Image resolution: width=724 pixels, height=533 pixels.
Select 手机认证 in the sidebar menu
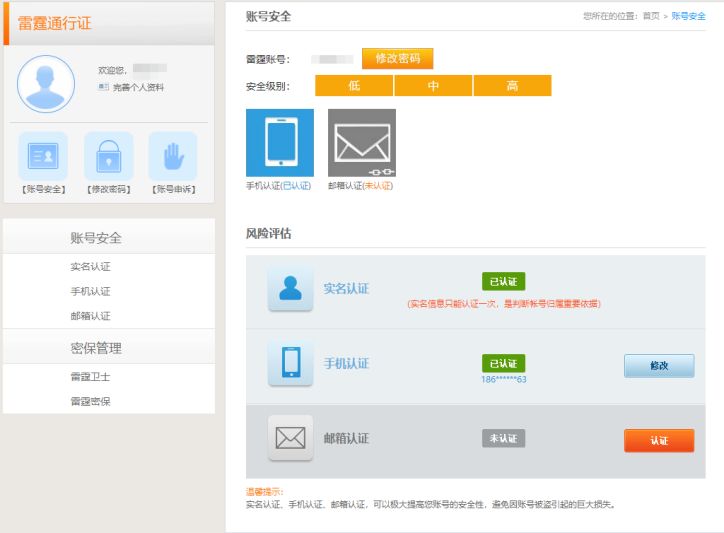(90, 291)
